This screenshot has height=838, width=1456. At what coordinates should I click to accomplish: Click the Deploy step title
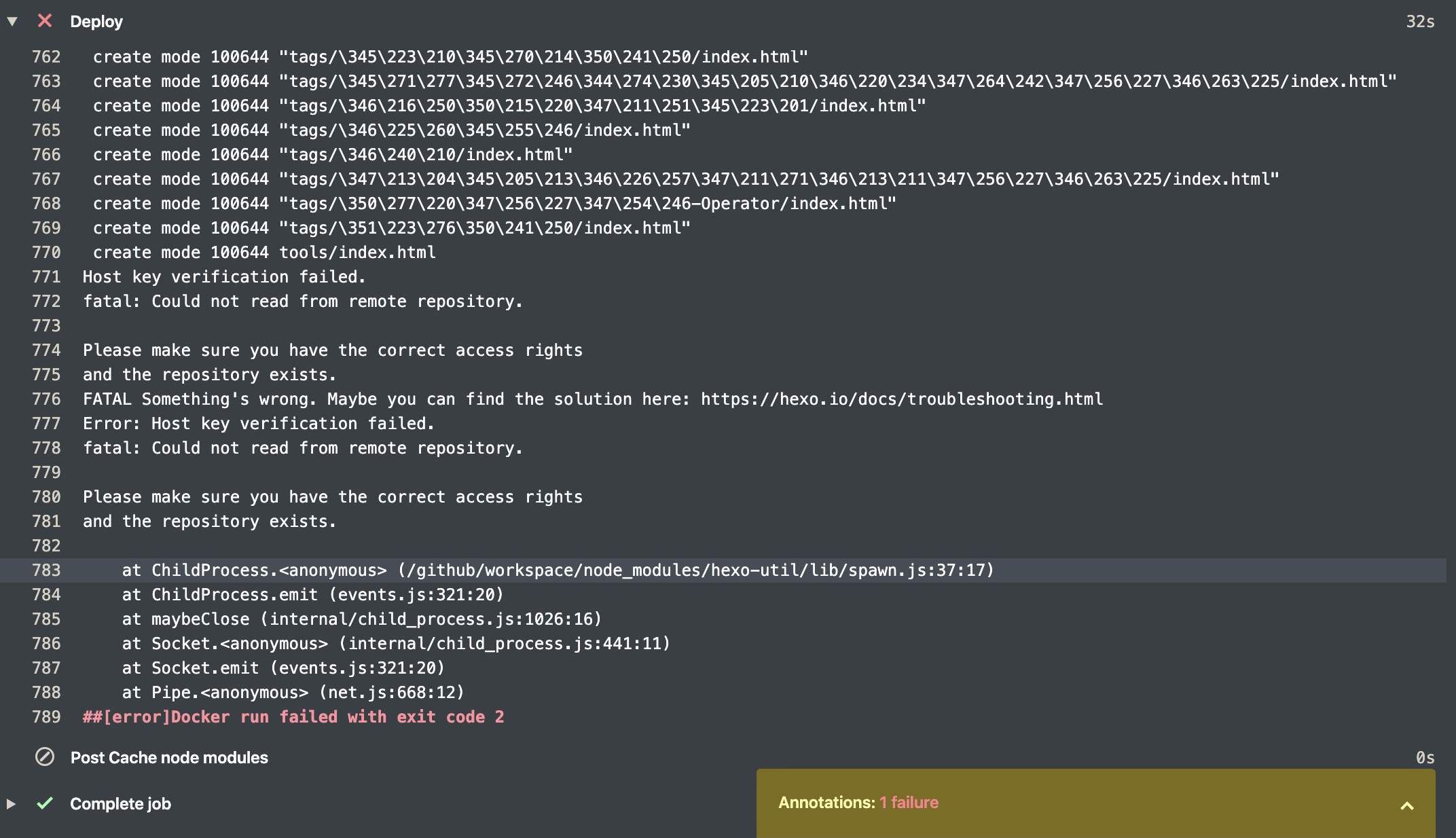96,22
